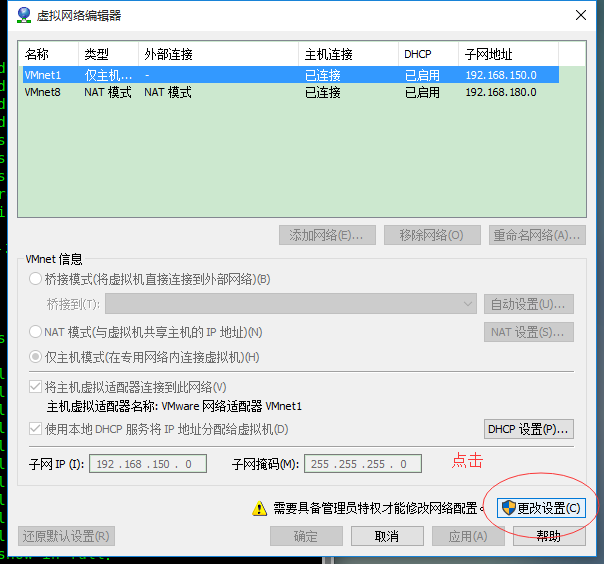The width and height of the screenshot is (604, 564).
Task: Click VMnet8 已启用 DHCP cell
Action: pos(422,92)
